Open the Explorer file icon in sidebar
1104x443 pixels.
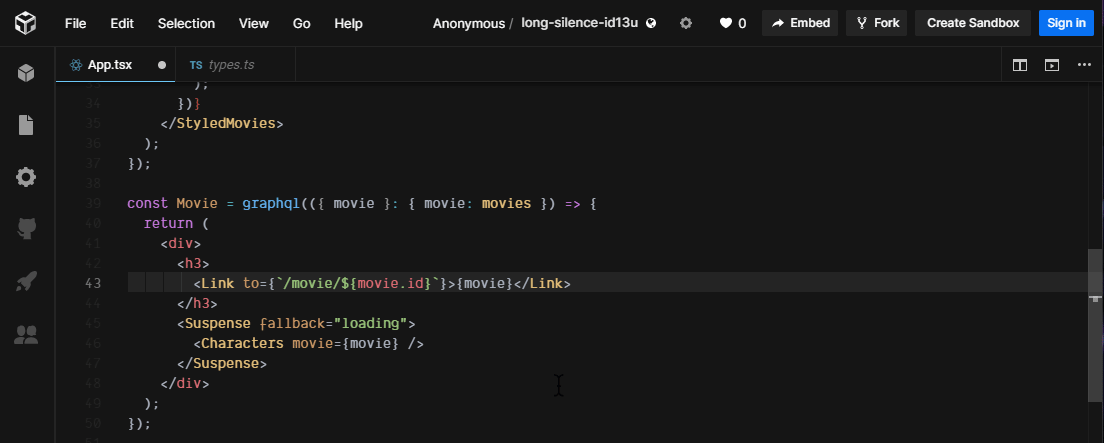pos(26,125)
